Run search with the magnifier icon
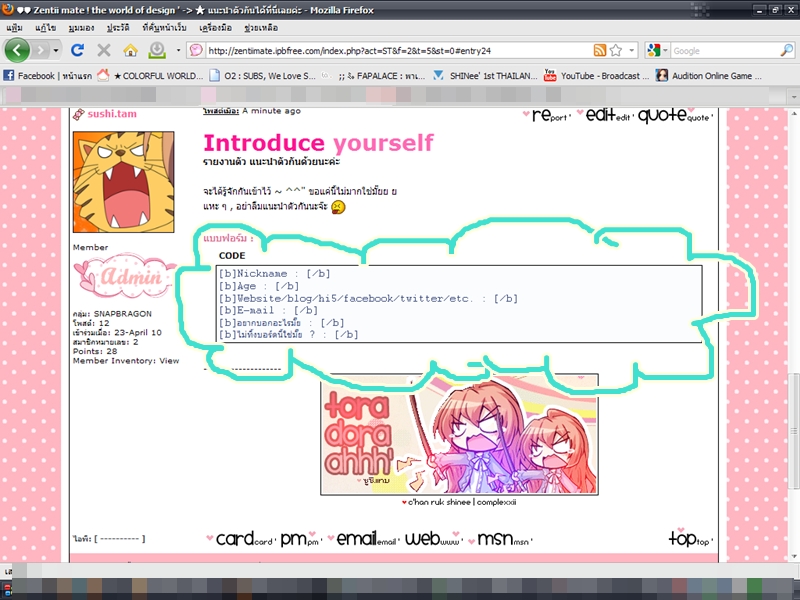This screenshot has height=600, width=800. [787, 50]
